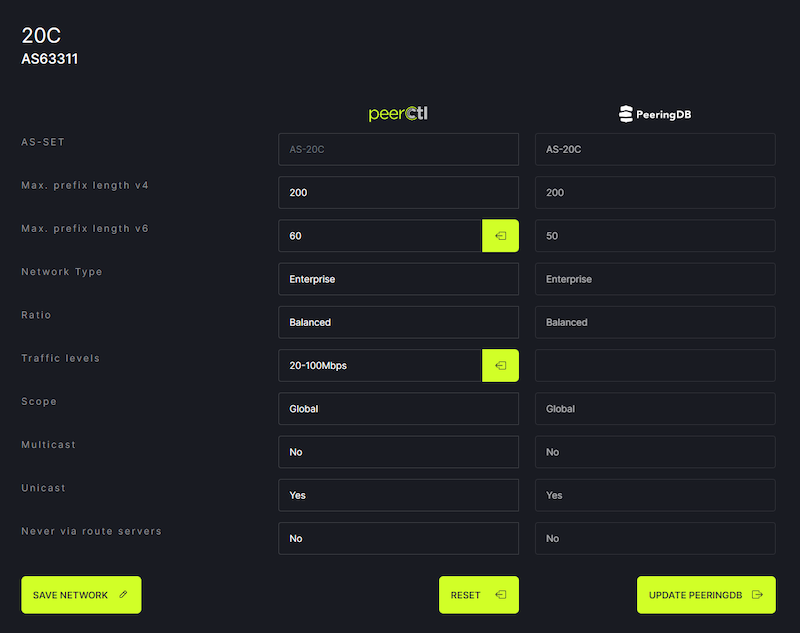Click the Max. prefix length v4 label

(85, 186)
